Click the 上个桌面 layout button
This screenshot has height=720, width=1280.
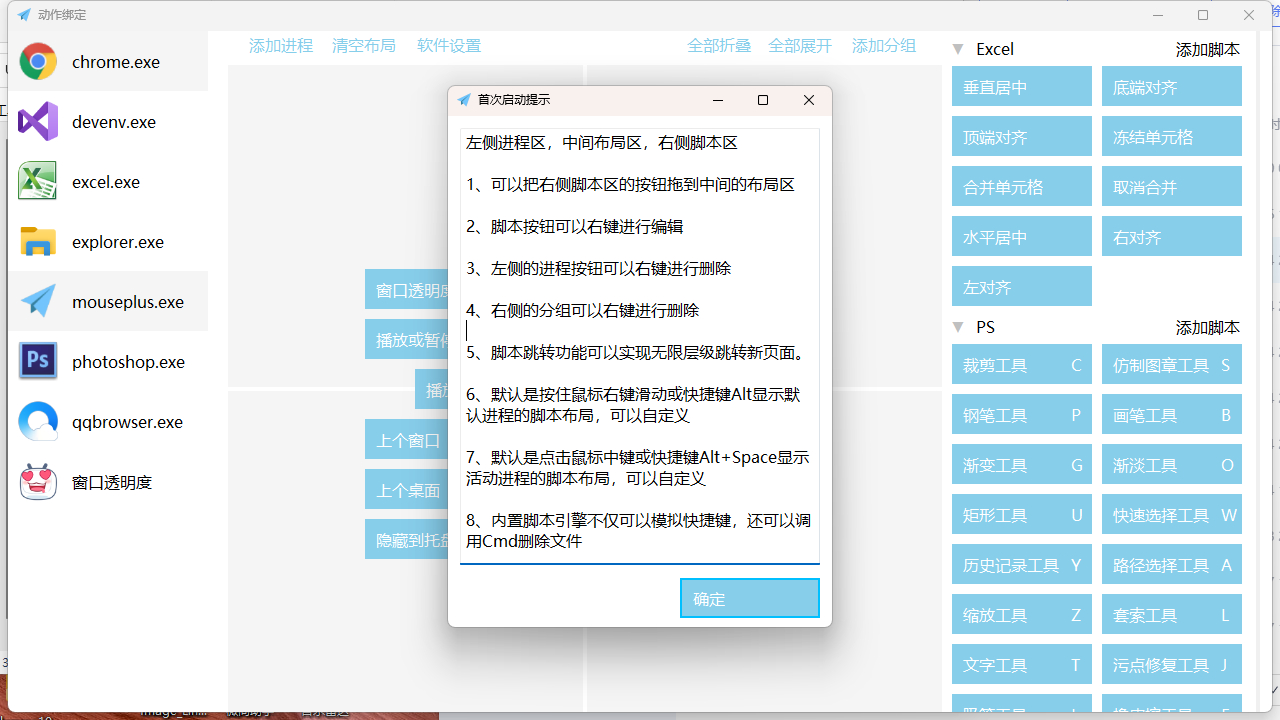click(x=406, y=490)
